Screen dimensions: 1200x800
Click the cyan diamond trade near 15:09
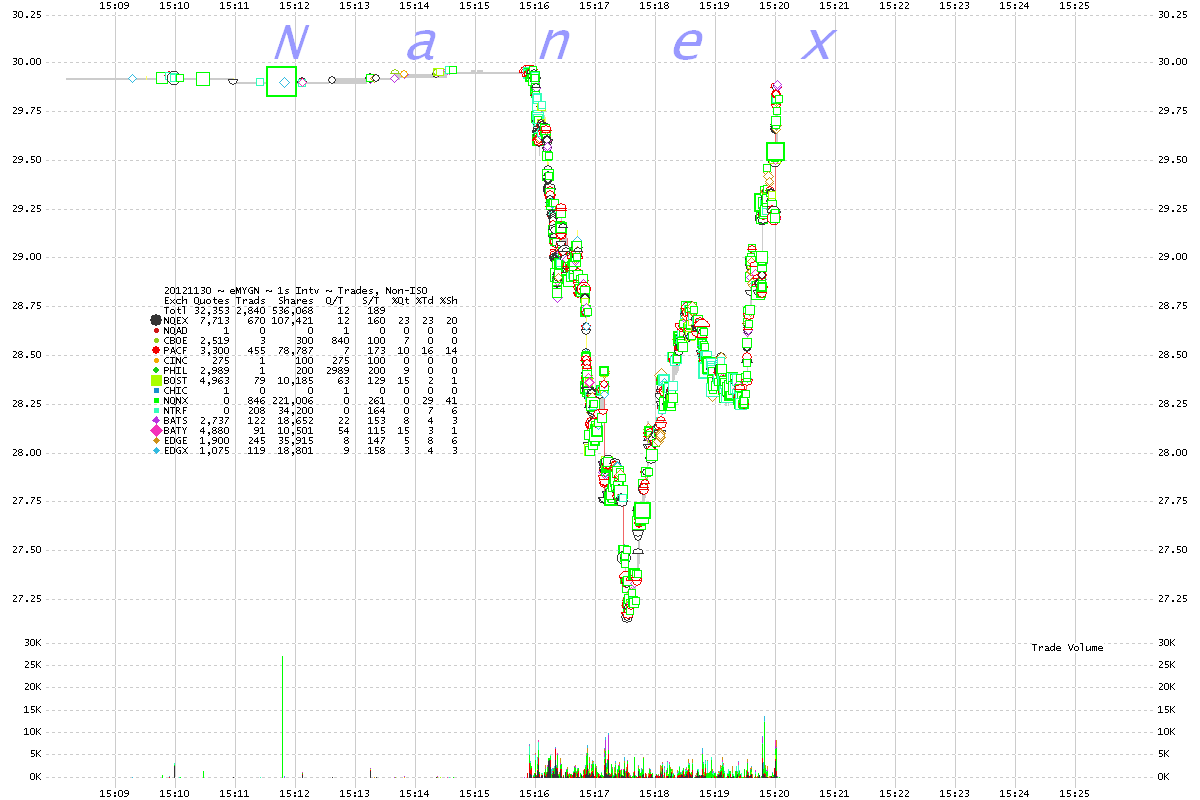pyautogui.click(x=132, y=78)
